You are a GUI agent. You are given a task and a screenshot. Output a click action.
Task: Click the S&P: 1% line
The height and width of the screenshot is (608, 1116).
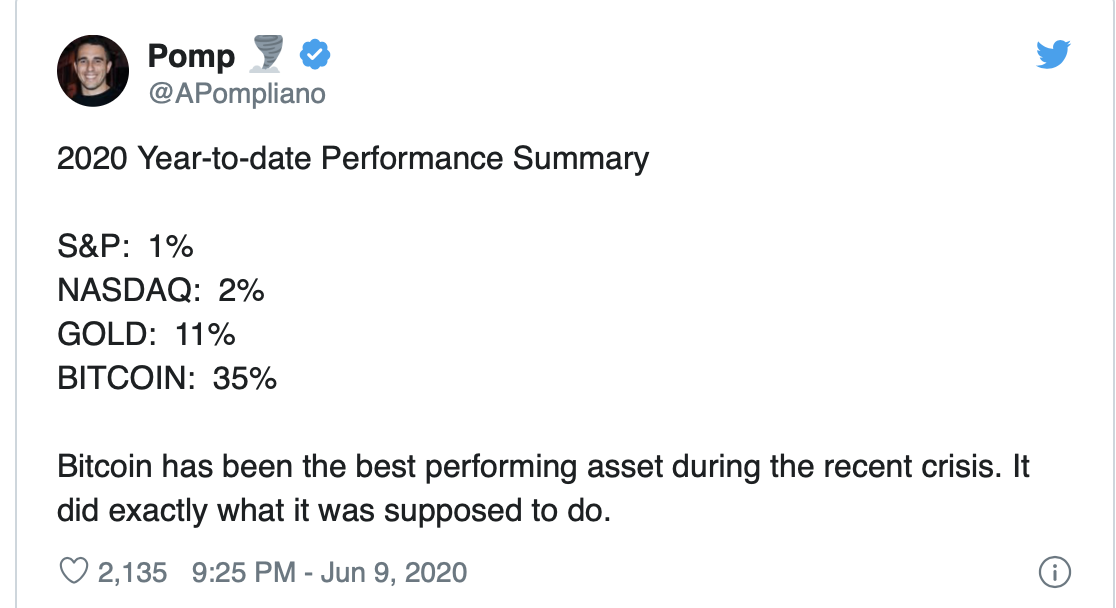(x=125, y=246)
